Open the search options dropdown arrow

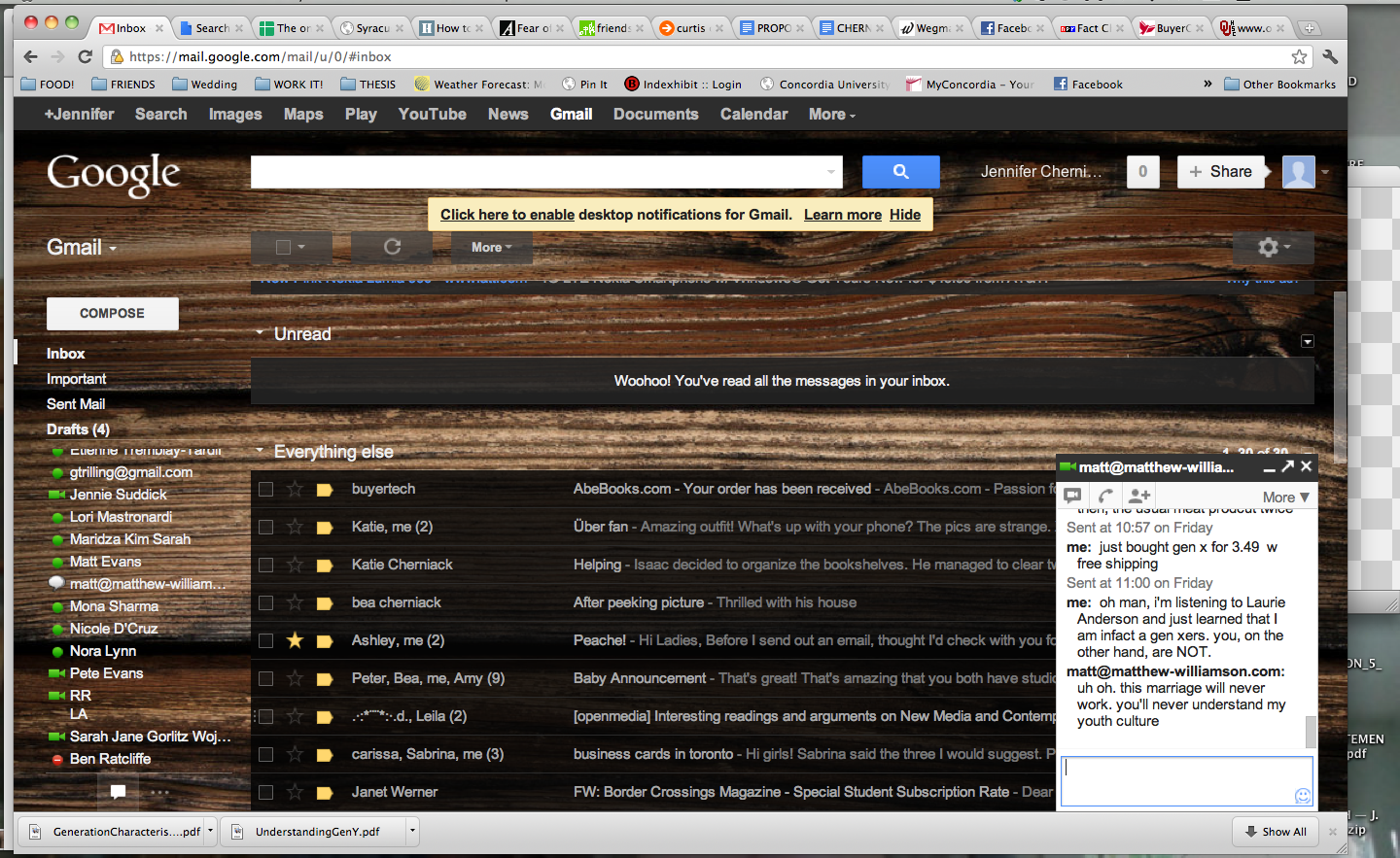click(x=831, y=172)
